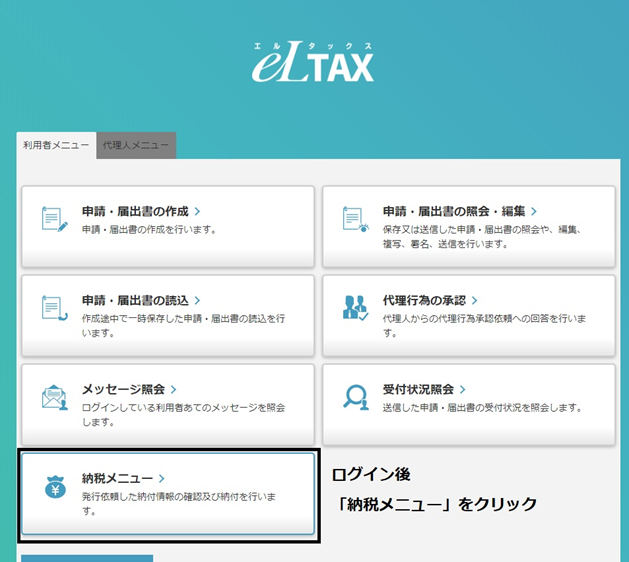Click the magnifier icon for 受付状況照会
Viewport: 629px width, 562px height.
tap(356, 398)
